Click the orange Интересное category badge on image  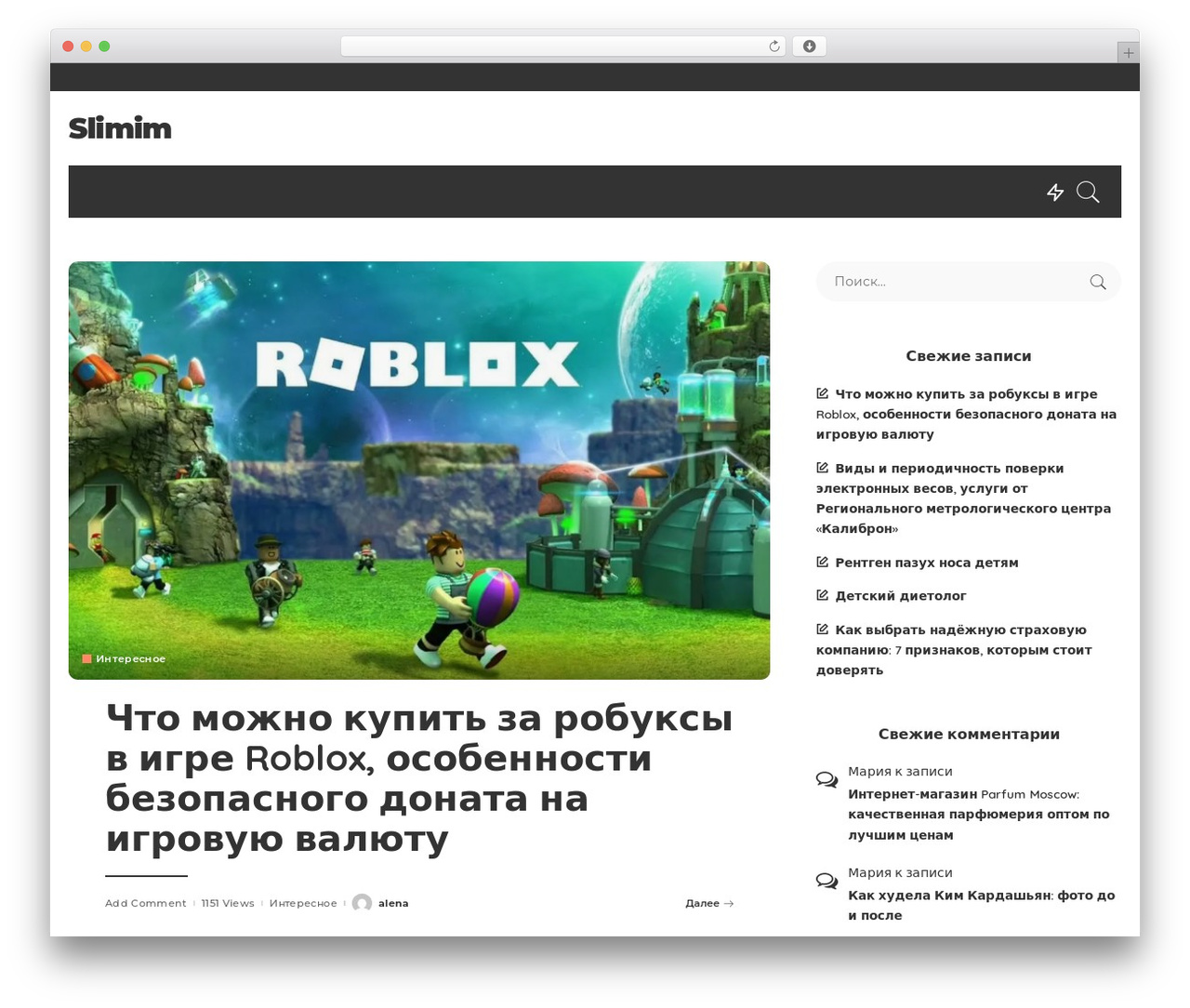coord(125,658)
